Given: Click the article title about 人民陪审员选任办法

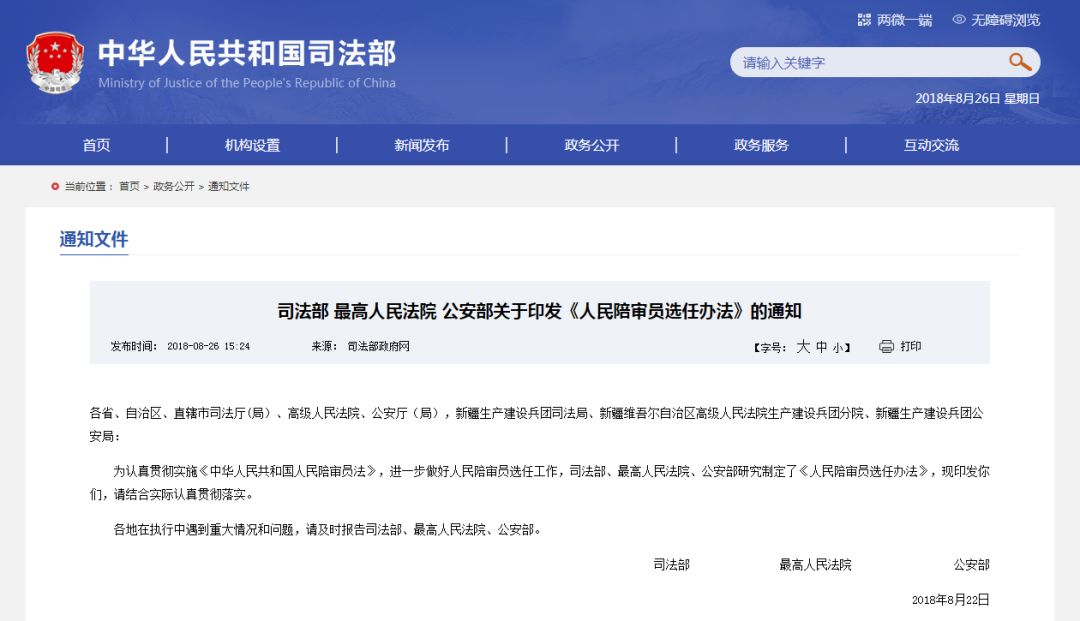Looking at the screenshot, I should coord(539,311).
